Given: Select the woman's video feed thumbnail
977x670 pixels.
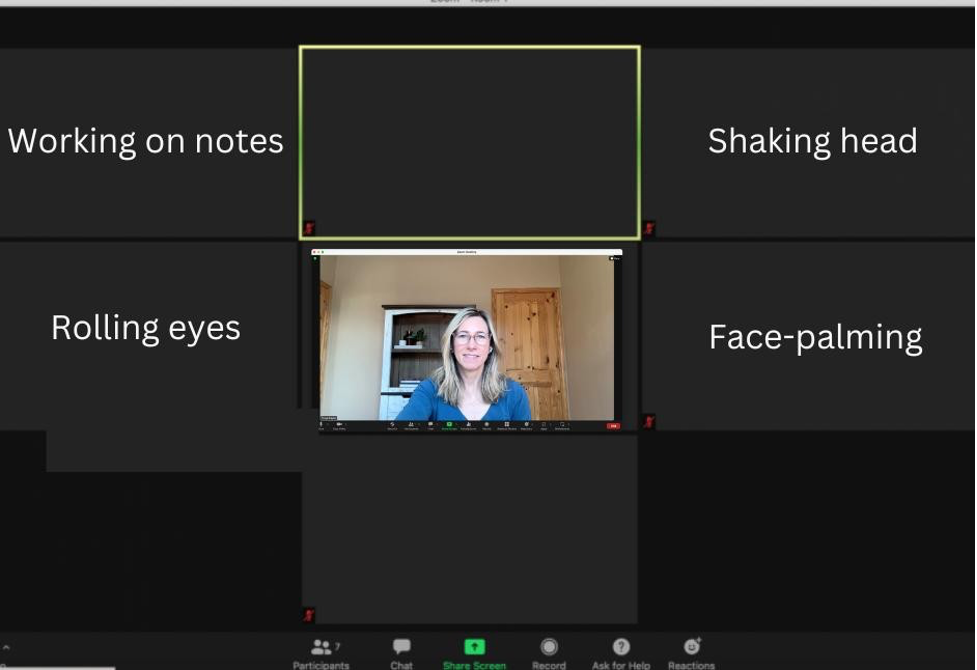Looking at the screenshot, I should [x=467, y=340].
